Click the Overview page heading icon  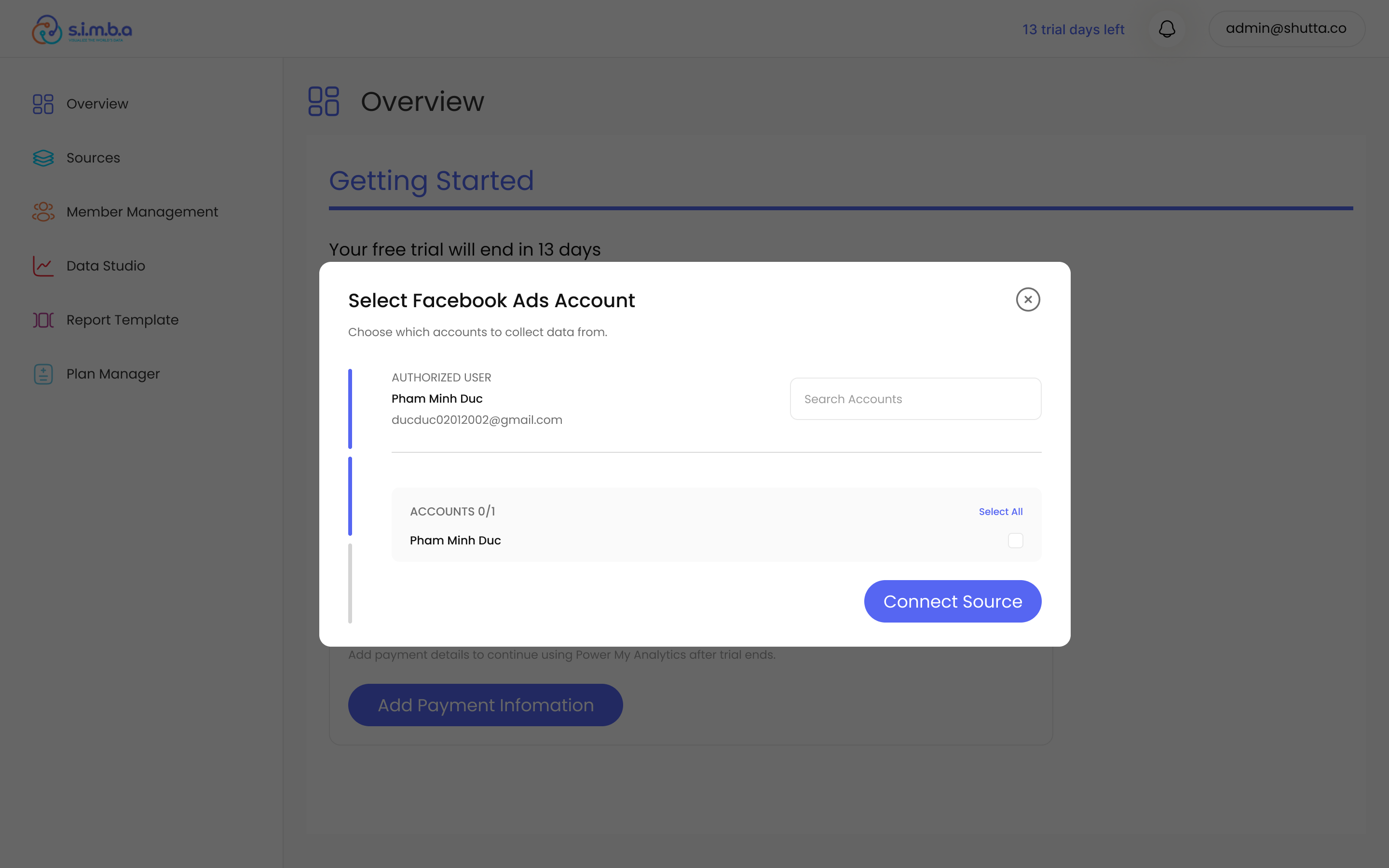tap(324, 102)
